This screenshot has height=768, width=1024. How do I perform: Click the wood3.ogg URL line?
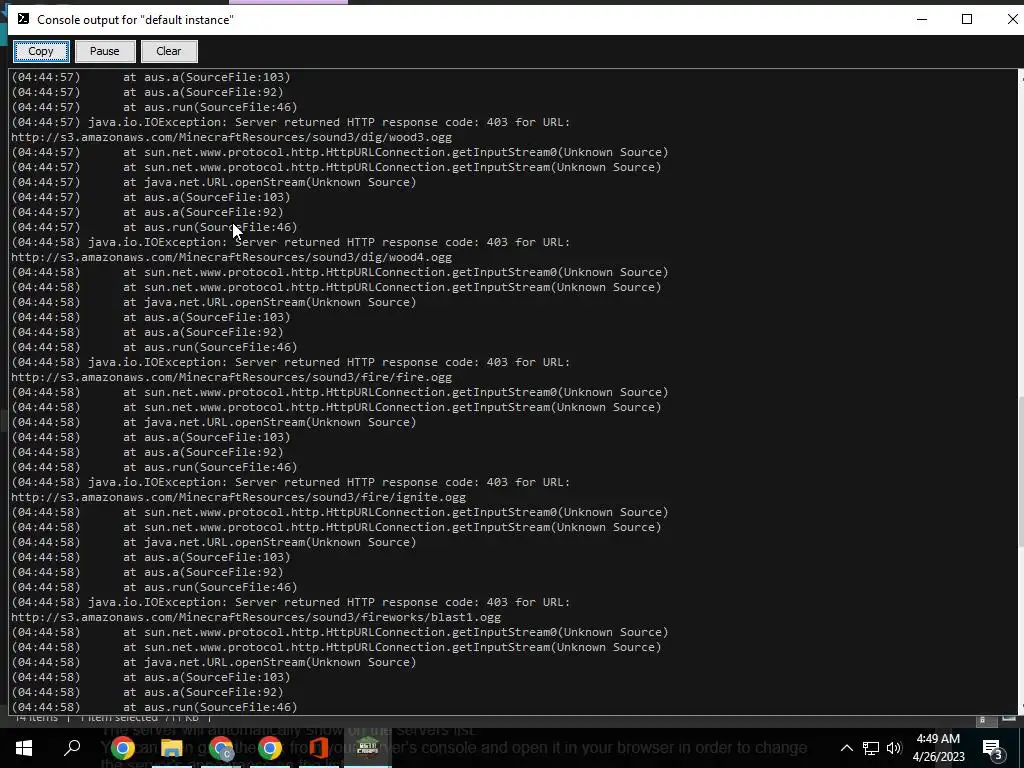pyautogui.click(x=232, y=137)
